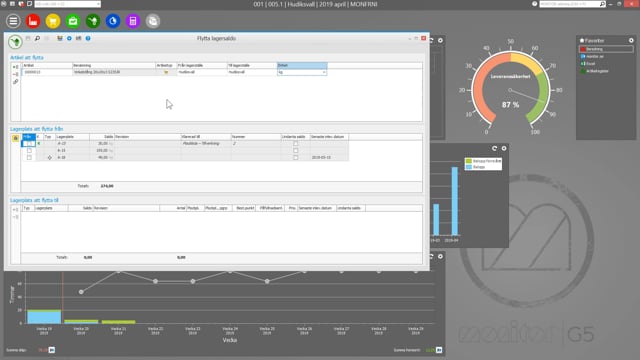Click the article number input field
The height and width of the screenshot is (360, 640).
pos(47,72)
